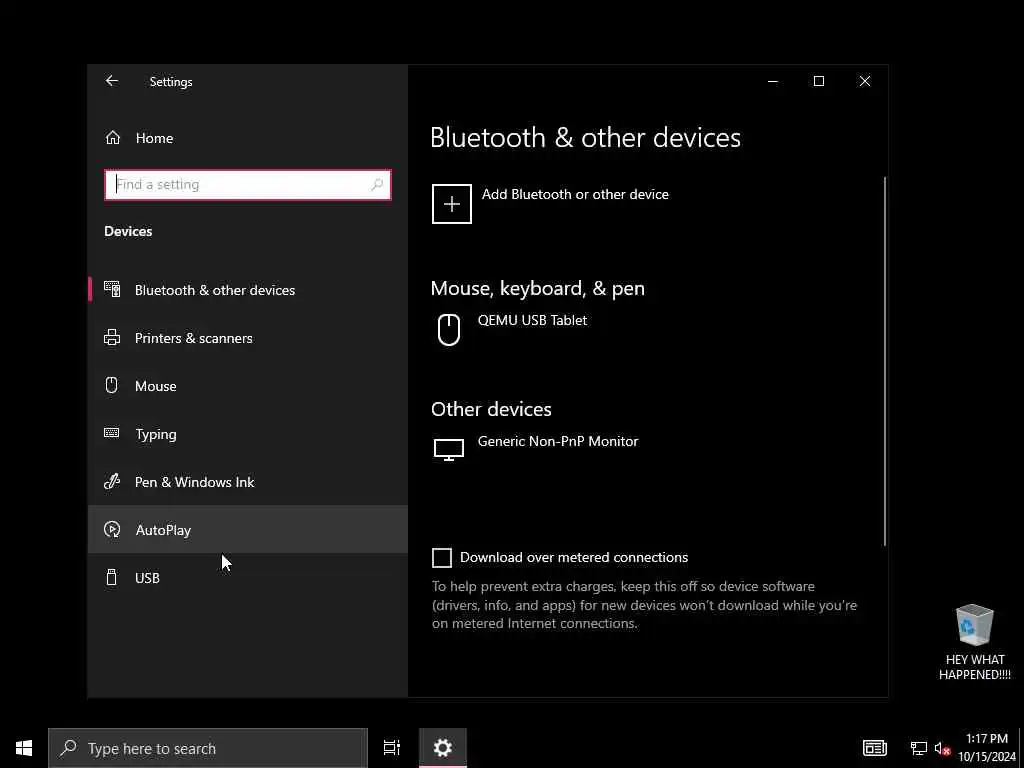Minimize the Settings window
The width and height of the screenshot is (1024, 768).
coord(773,81)
